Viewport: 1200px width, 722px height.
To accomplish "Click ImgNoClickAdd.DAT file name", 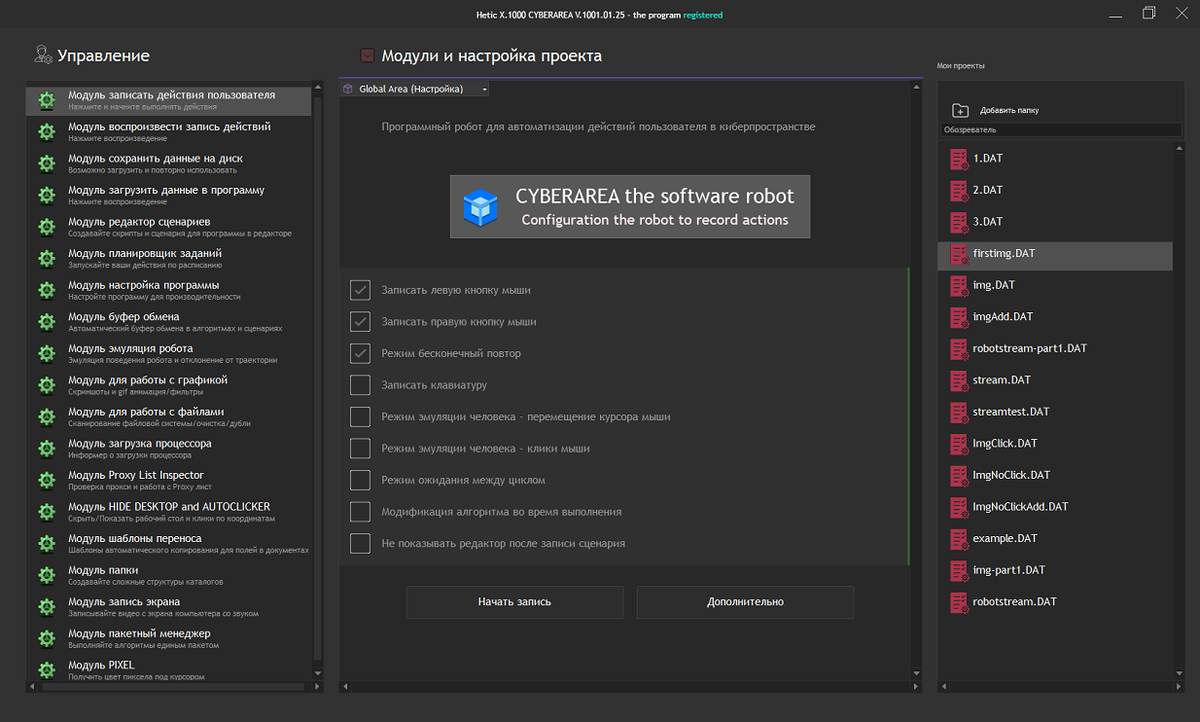I will 1020,507.
